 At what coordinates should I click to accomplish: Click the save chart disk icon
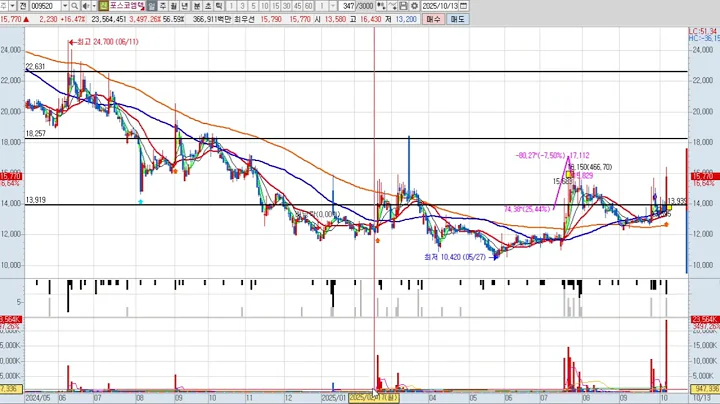coord(403,6)
